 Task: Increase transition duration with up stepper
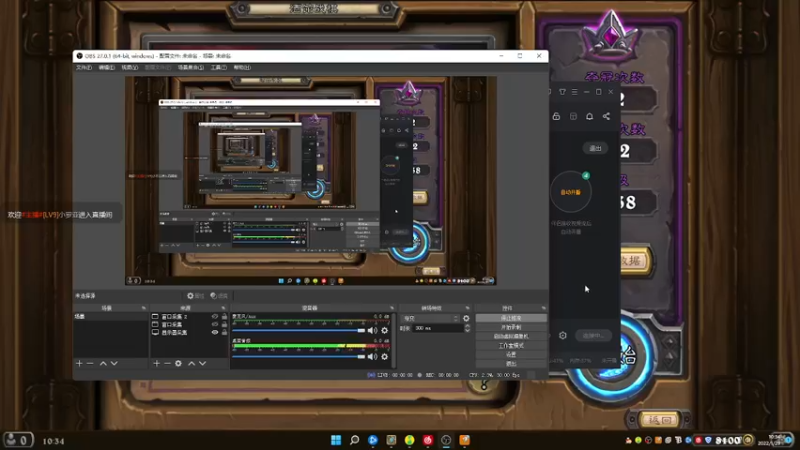point(467,326)
